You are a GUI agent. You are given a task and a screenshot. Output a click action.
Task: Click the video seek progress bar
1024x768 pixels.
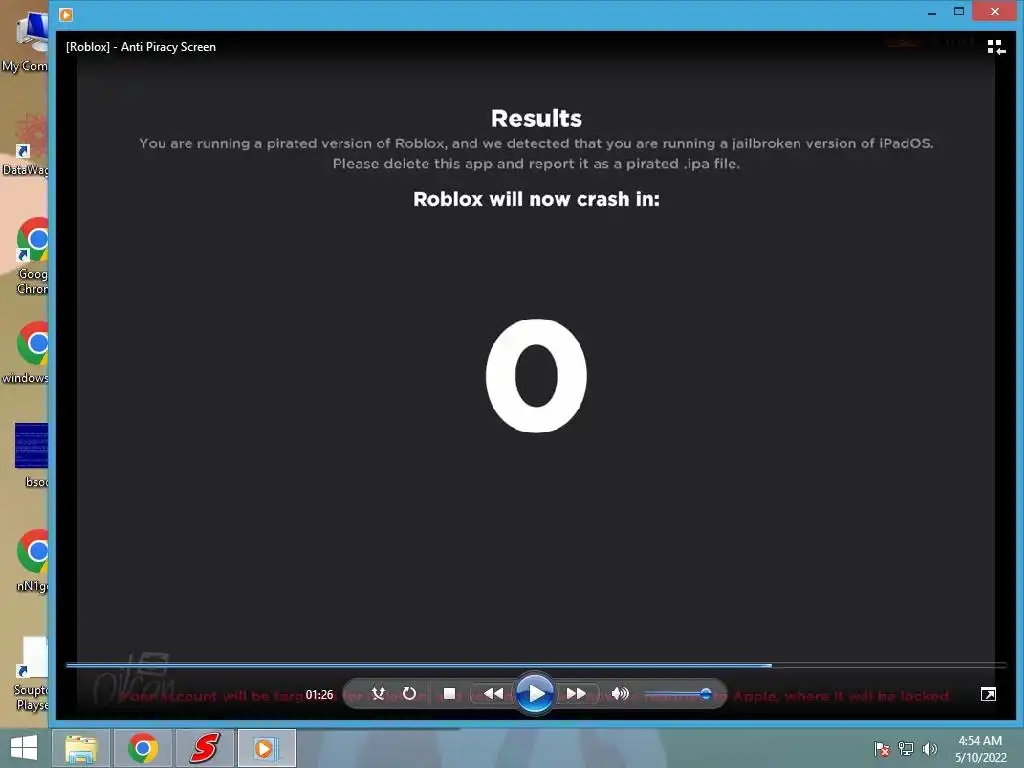536,665
